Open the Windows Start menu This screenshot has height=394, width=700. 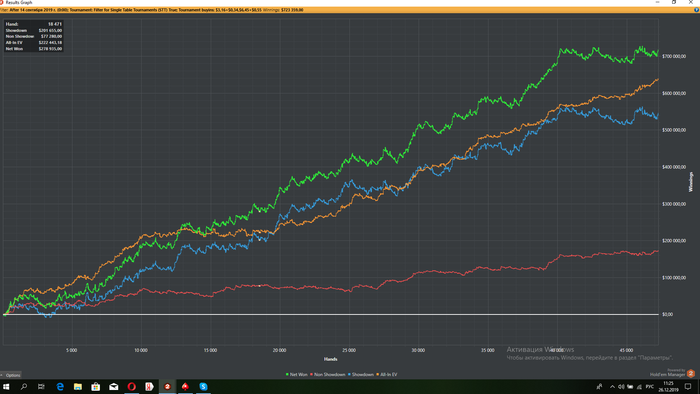click(6, 386)
